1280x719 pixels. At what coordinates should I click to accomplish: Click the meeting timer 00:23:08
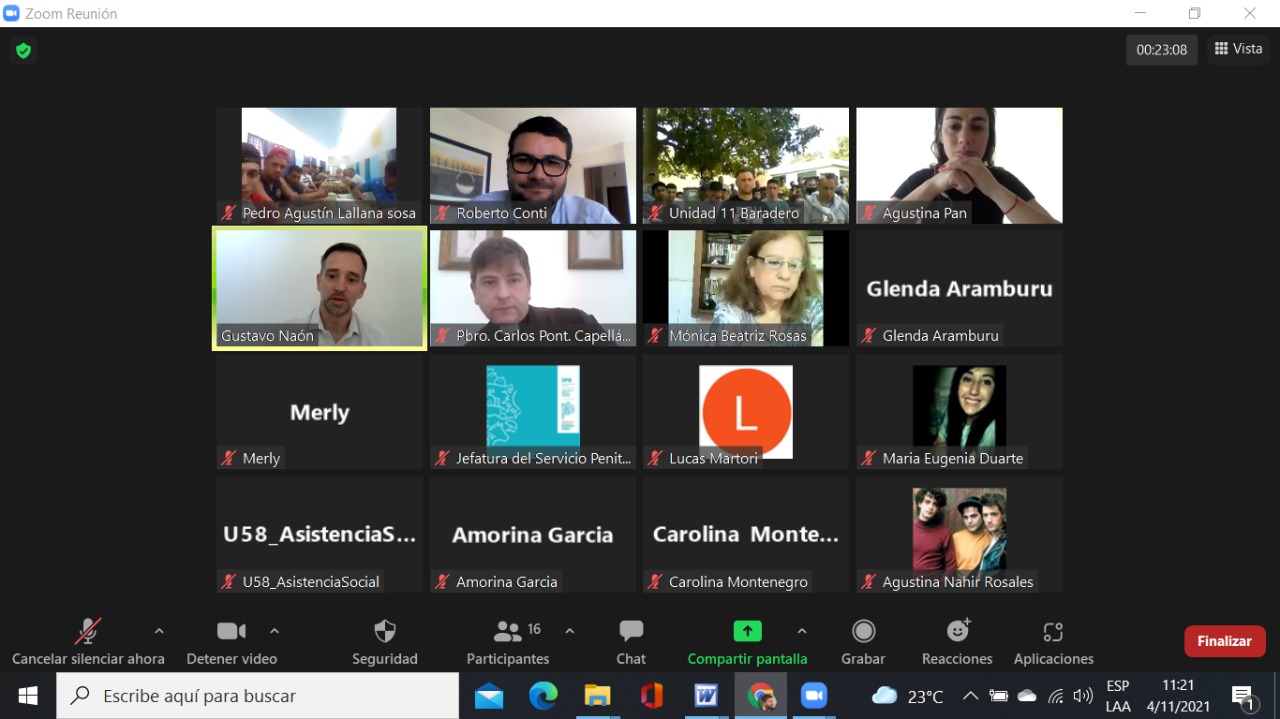1161,50
